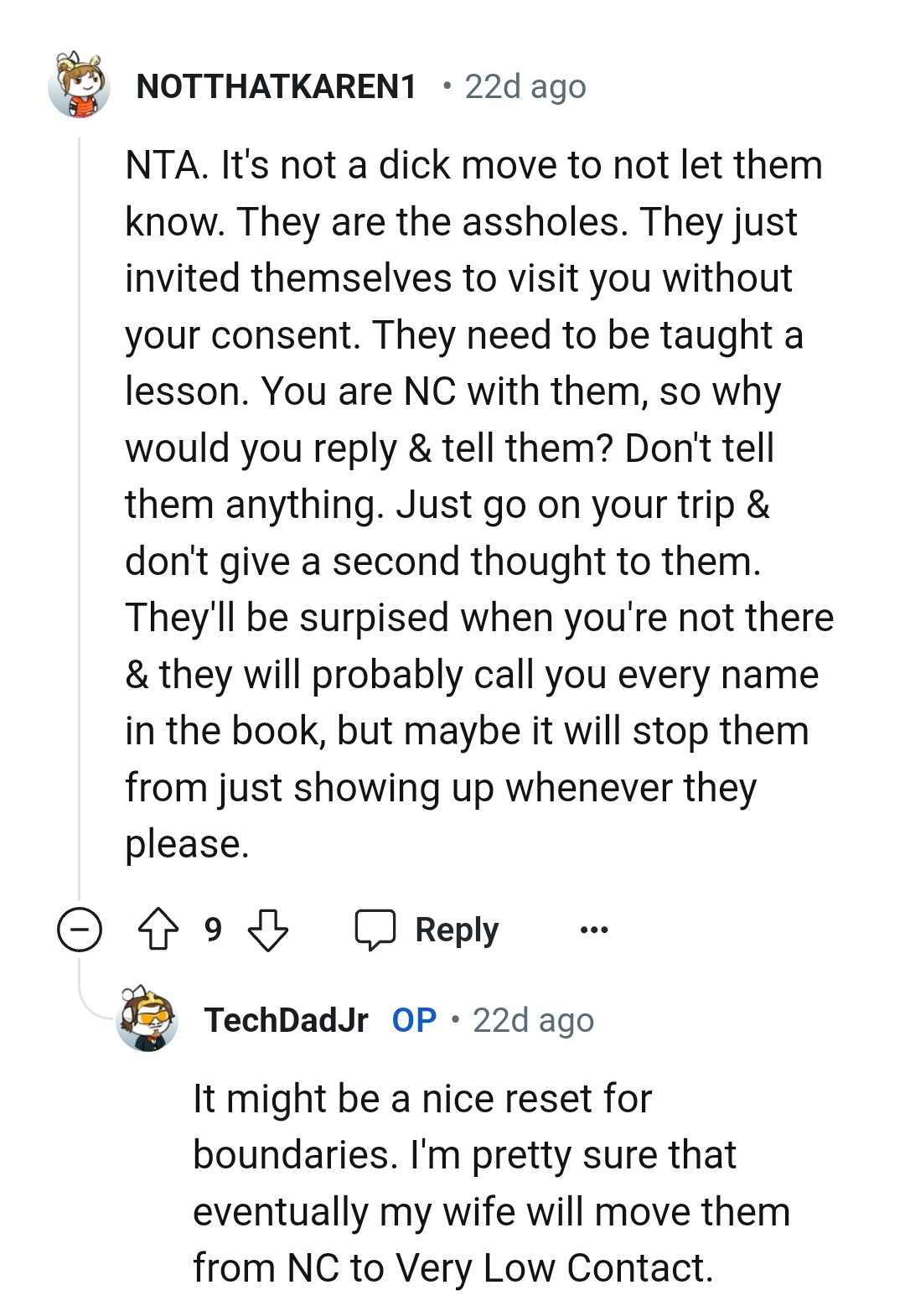Click the vote count number 9
Viewport: 905px width, 1316px height.
coord(213,930)
